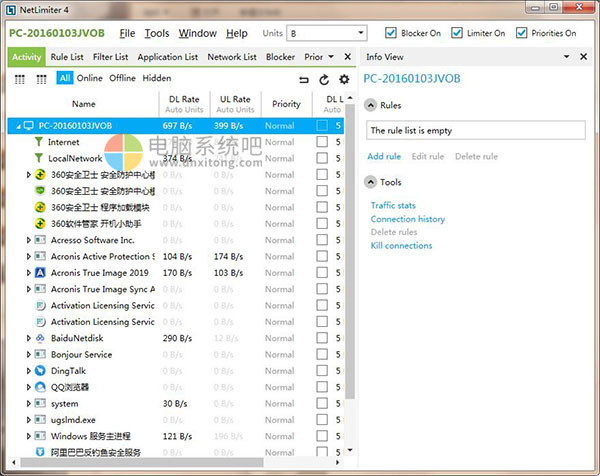Click the system process icon
Viewport: 600px width, 476px height.
(x=40, y=403)
